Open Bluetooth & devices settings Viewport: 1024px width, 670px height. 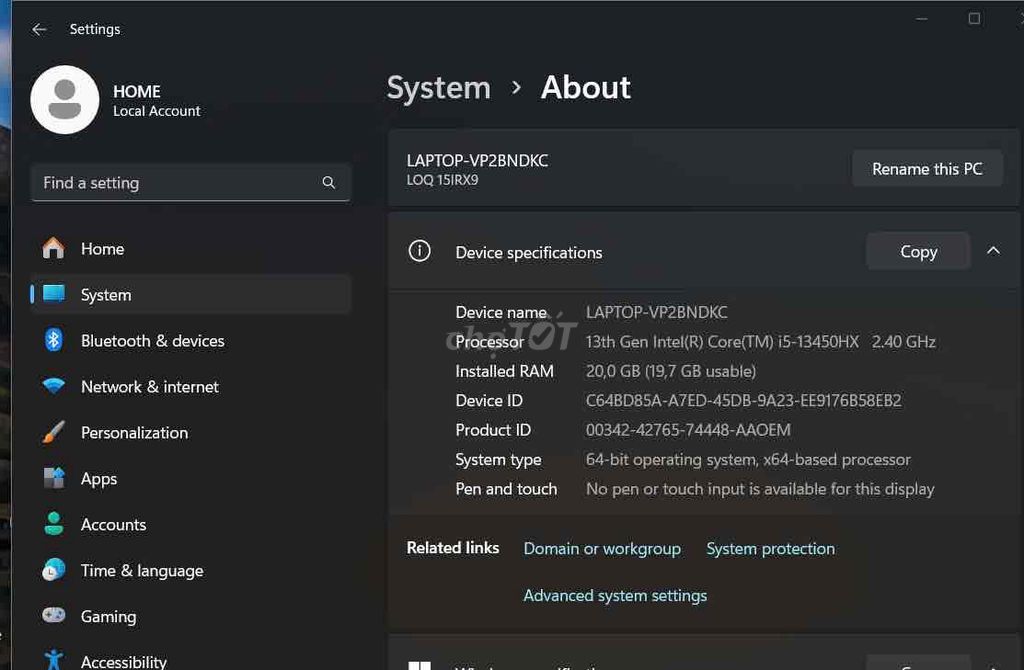pos(191,341)
